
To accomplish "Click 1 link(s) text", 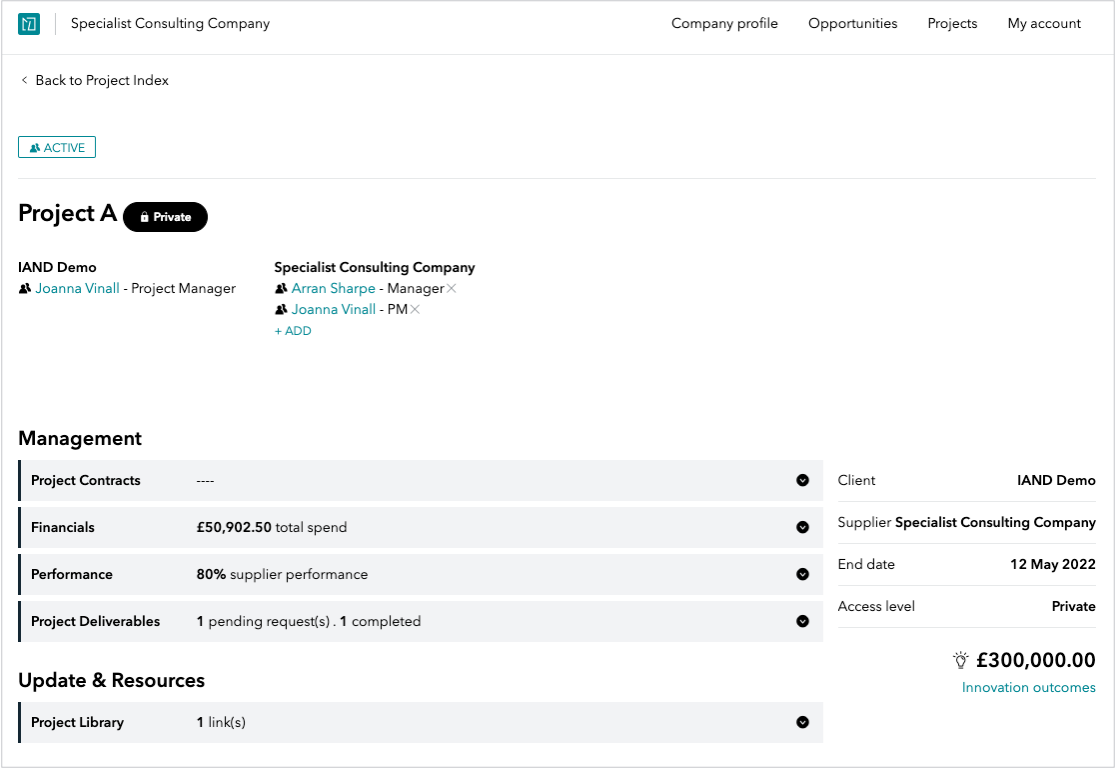I will tap(221, 722).
